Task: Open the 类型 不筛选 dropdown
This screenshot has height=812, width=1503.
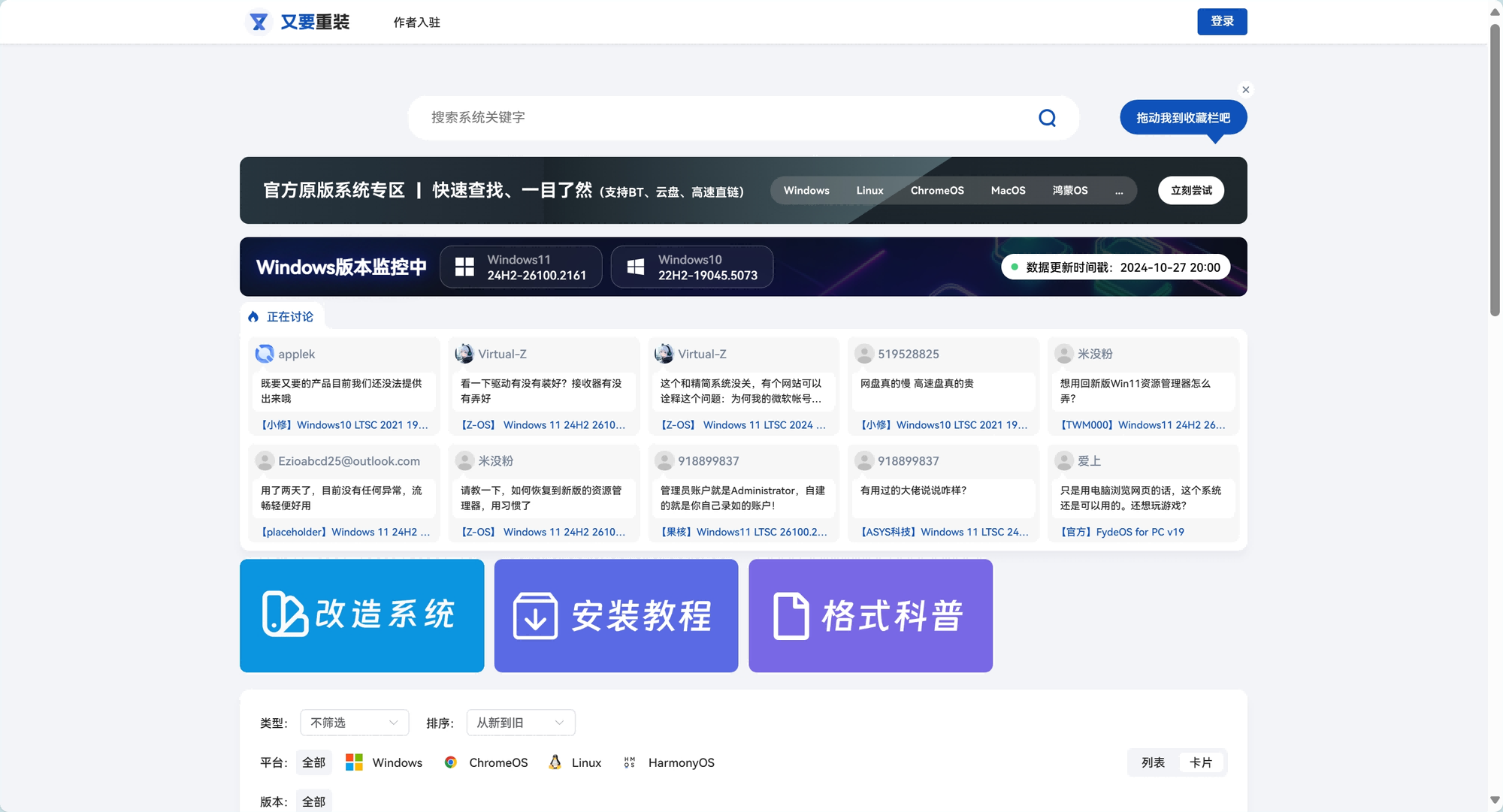Action: point(354,723)
